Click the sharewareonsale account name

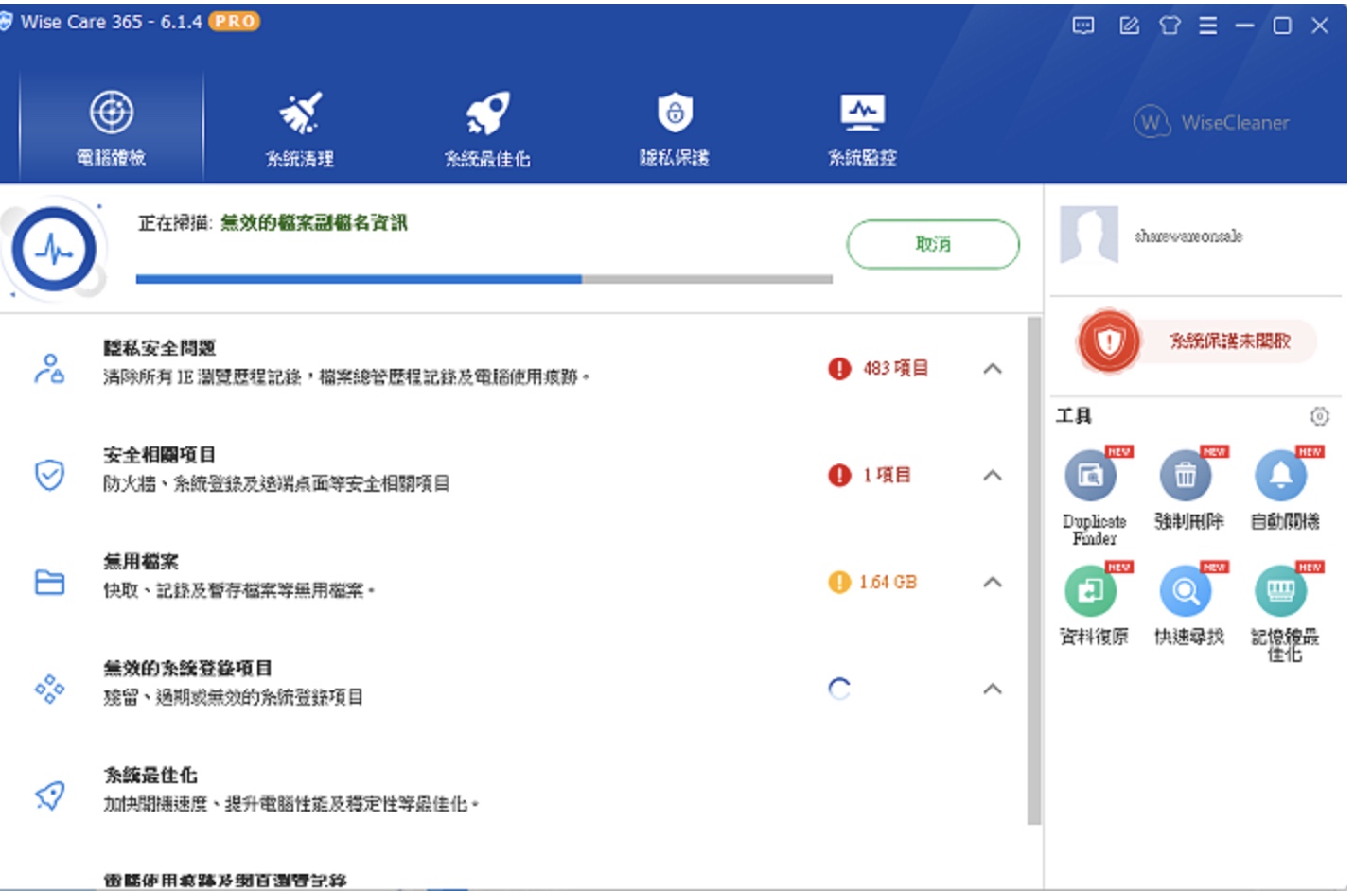(x=1188, y=236)
